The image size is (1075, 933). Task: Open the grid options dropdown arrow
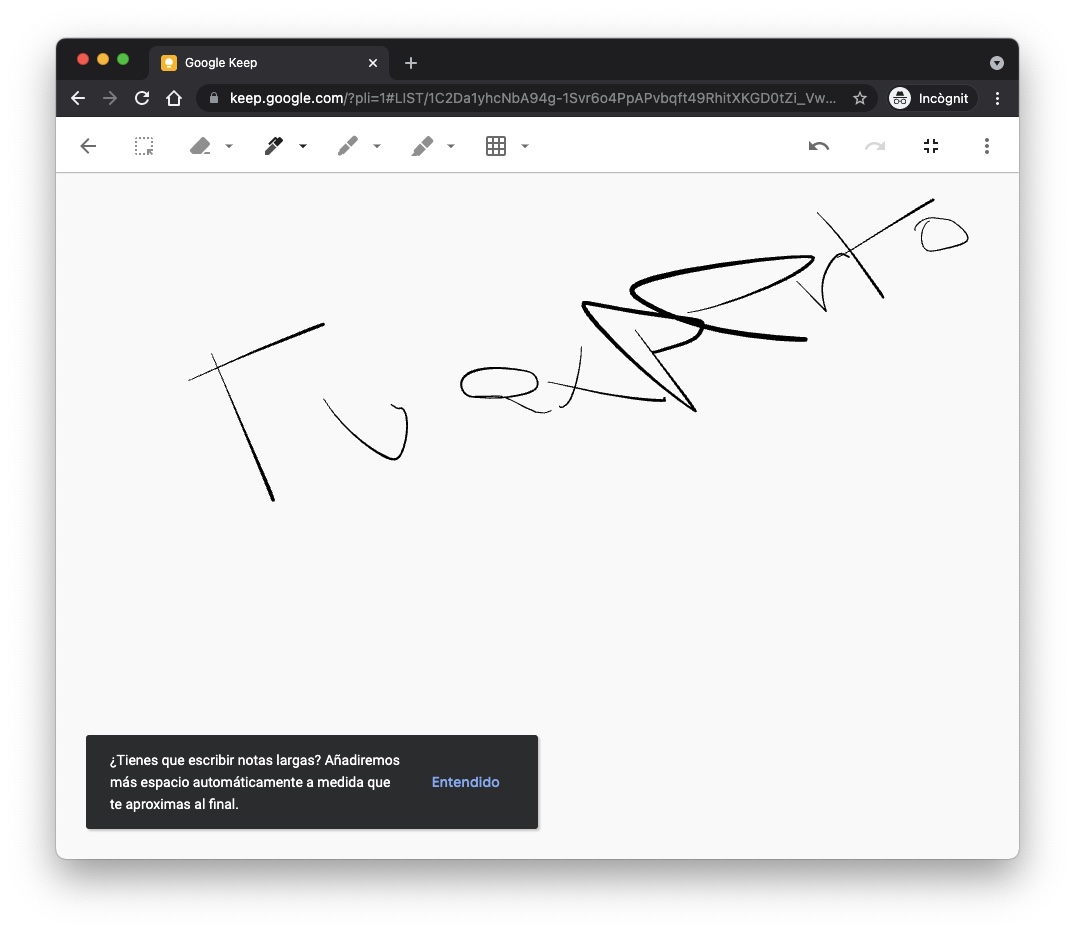pos(525,147)
